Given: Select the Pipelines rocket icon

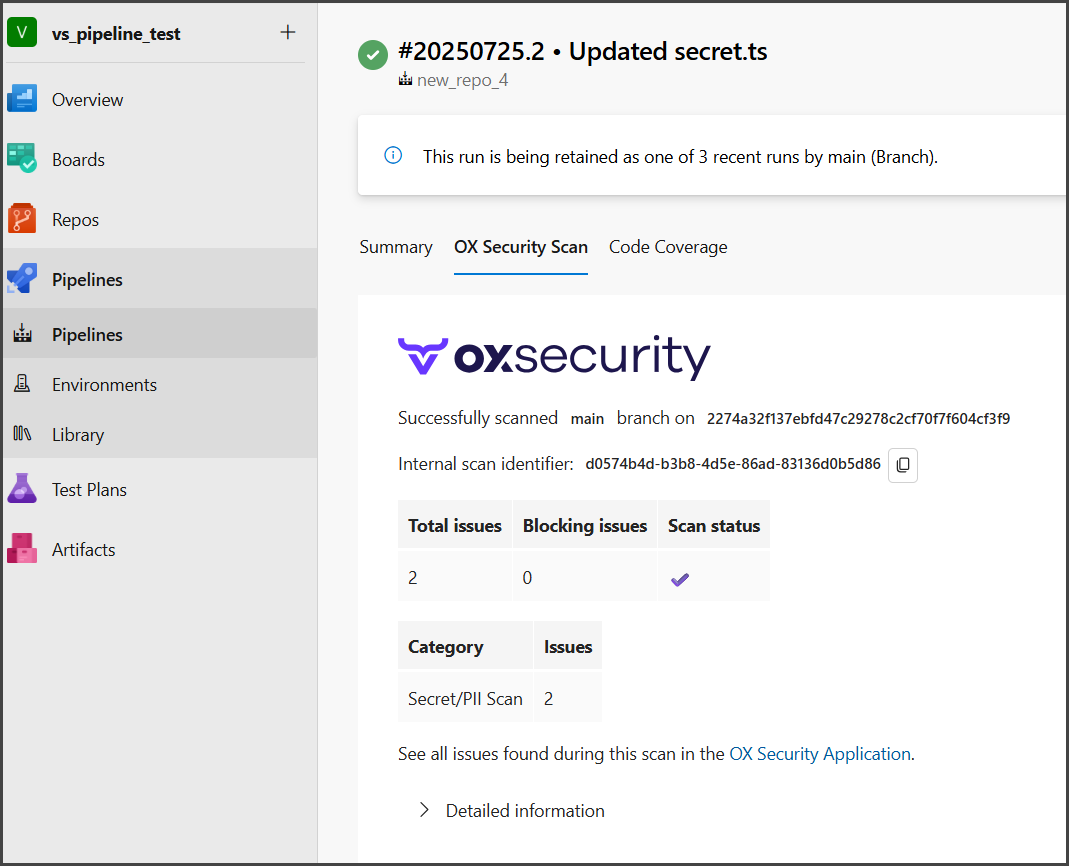Looking at the screenshot, I should pos(22,279).
